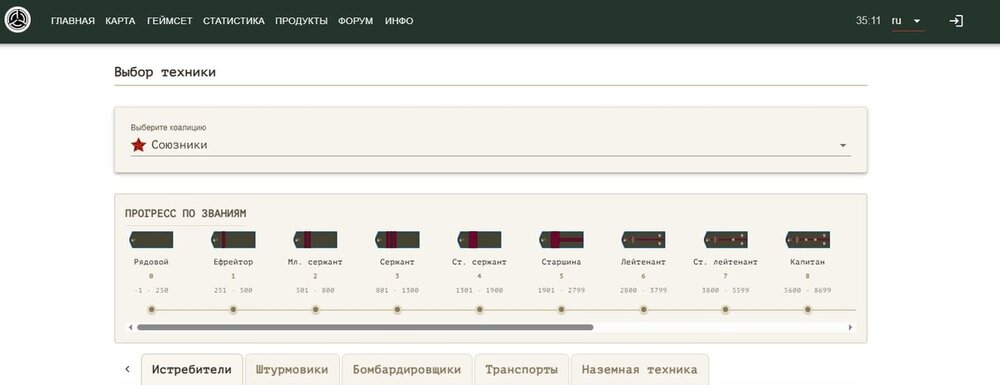This screenshot has width=1000, height=385.
Task: Click the red star coalition icon
Action: [x=138, y=145]
